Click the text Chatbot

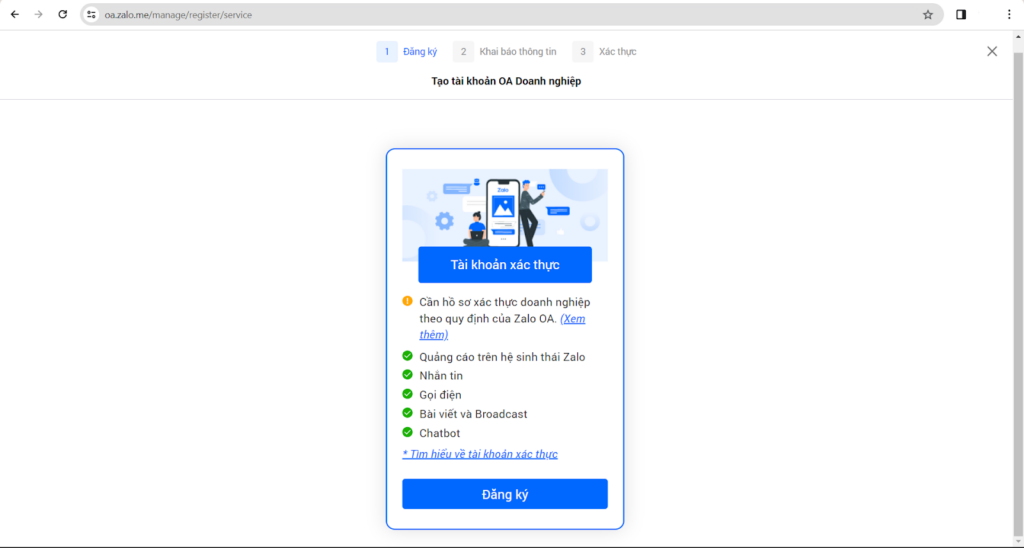pyautogui.click(x=440, y=432)
